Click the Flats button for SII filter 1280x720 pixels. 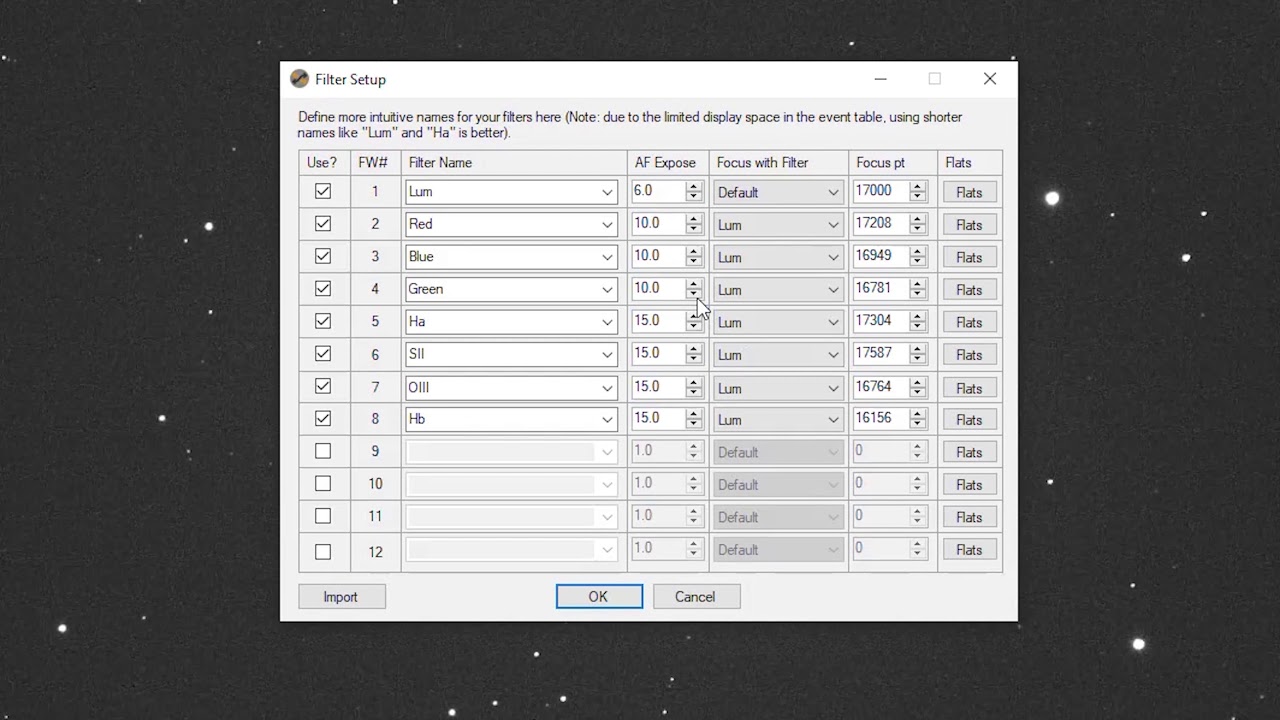969,355
